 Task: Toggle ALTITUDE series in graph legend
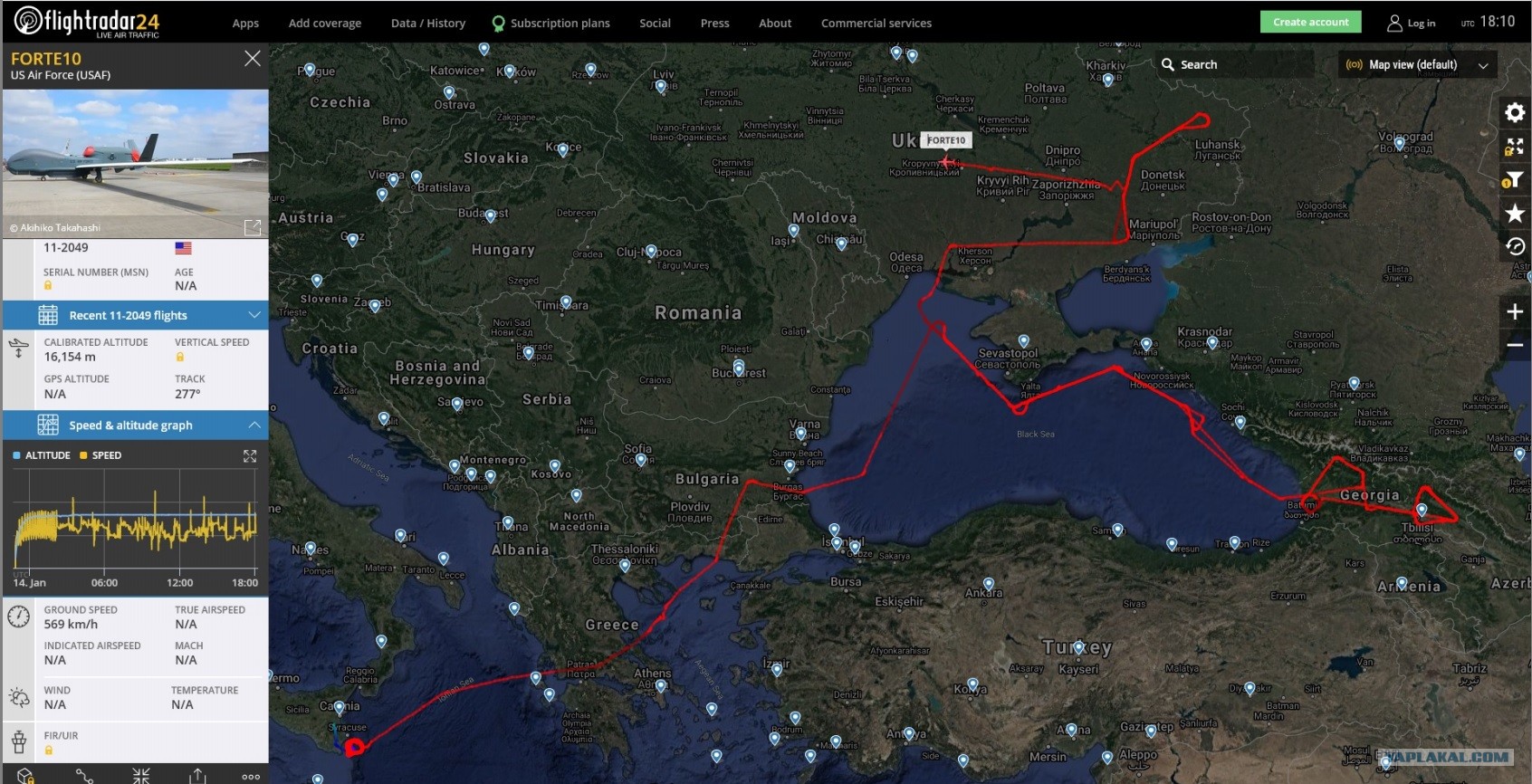click(42, 455)
